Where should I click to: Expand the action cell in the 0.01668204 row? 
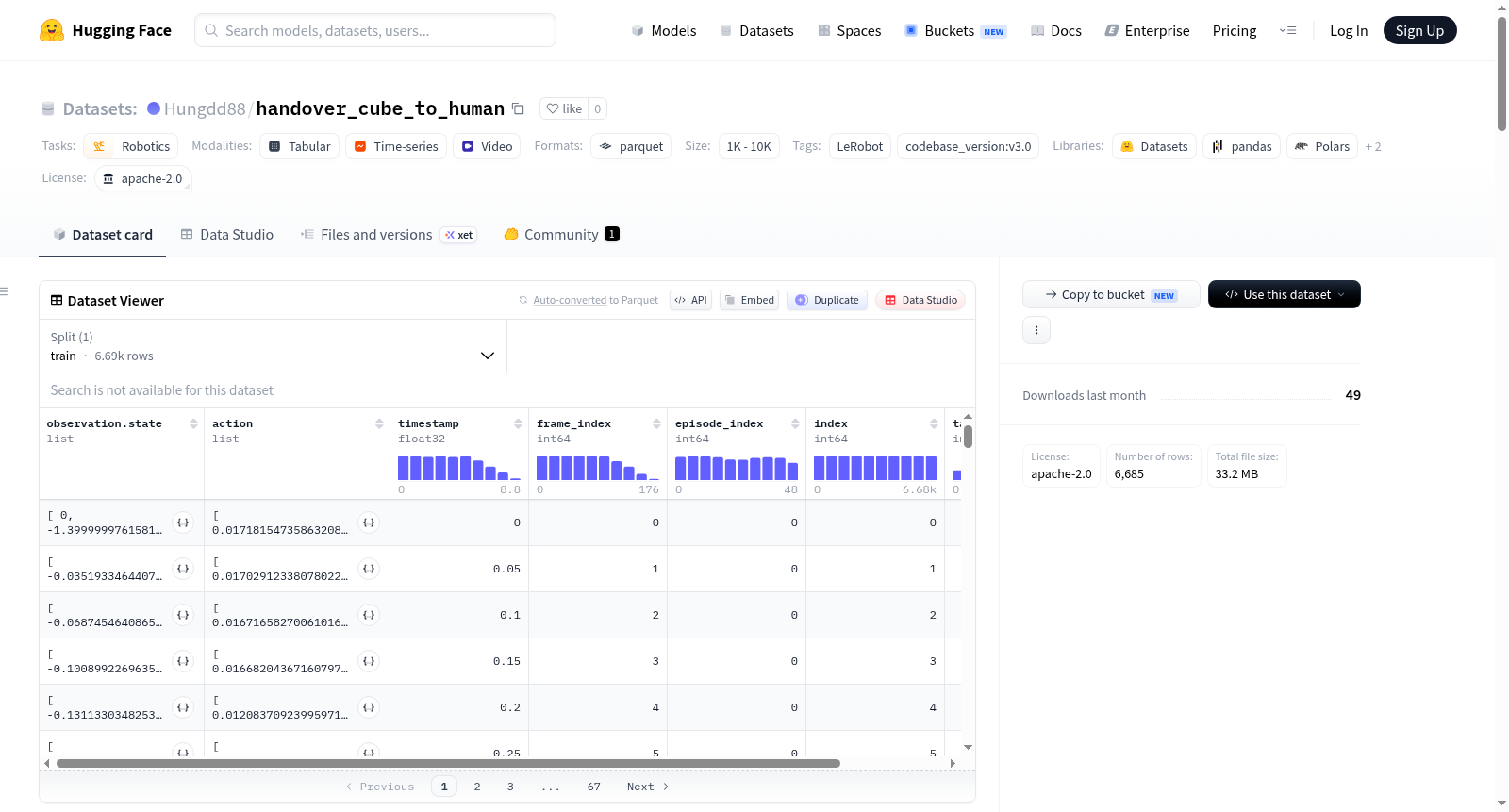click(x=369, y=661)
